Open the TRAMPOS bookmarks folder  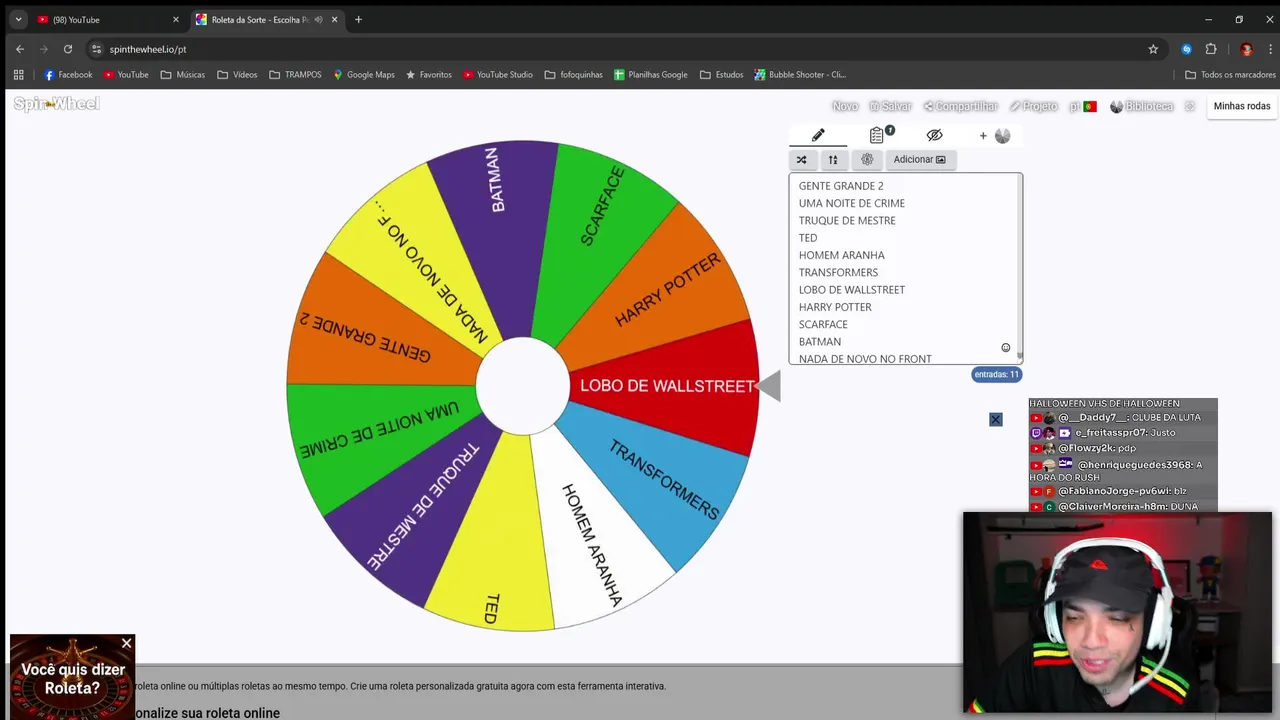pos(295,75)
